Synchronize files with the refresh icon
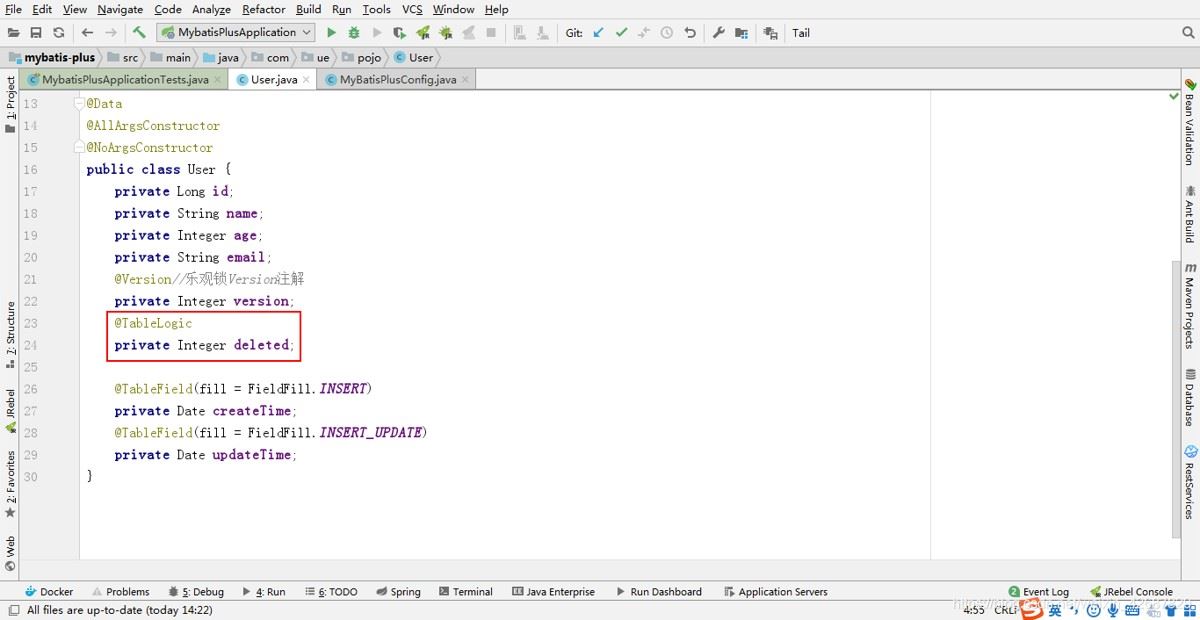 59,33
